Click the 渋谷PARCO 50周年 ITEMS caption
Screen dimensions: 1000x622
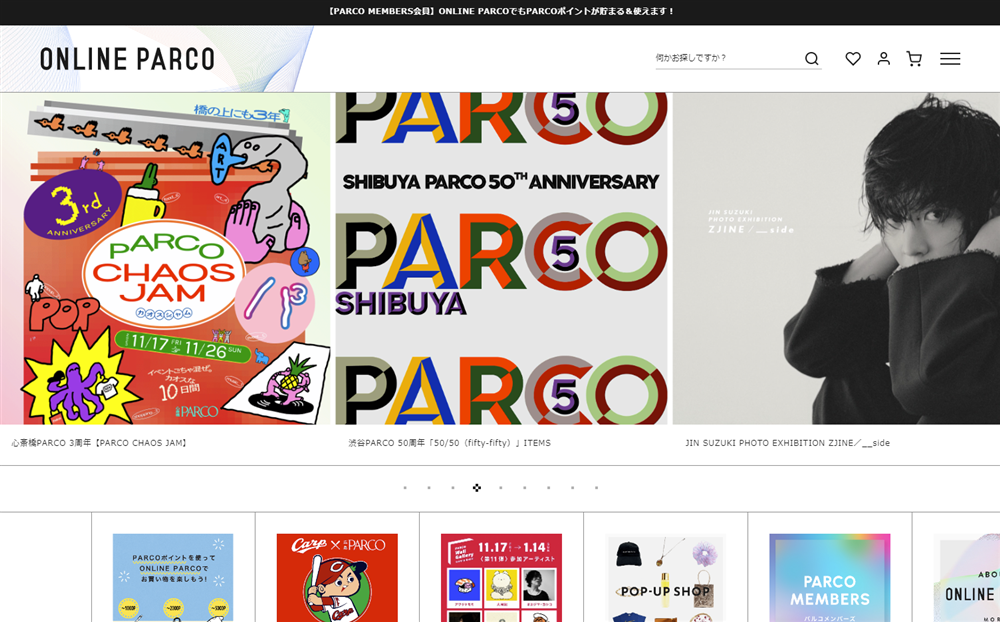[x=449, y=443]
